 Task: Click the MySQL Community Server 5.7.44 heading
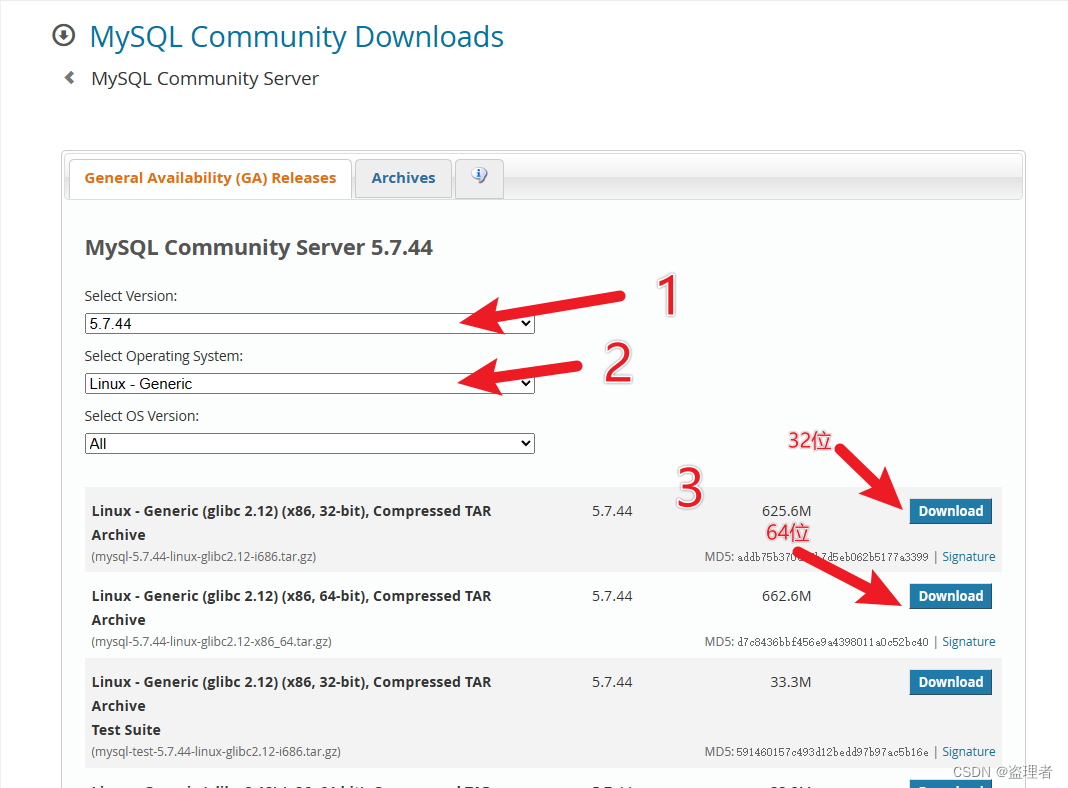pos(258,247)
